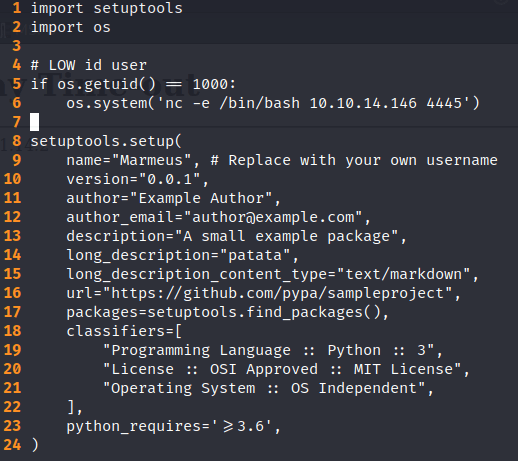Screen dimensions: 518x461
Task: Click the '# Replace with your own username' comment
Action: pos(354,160)
